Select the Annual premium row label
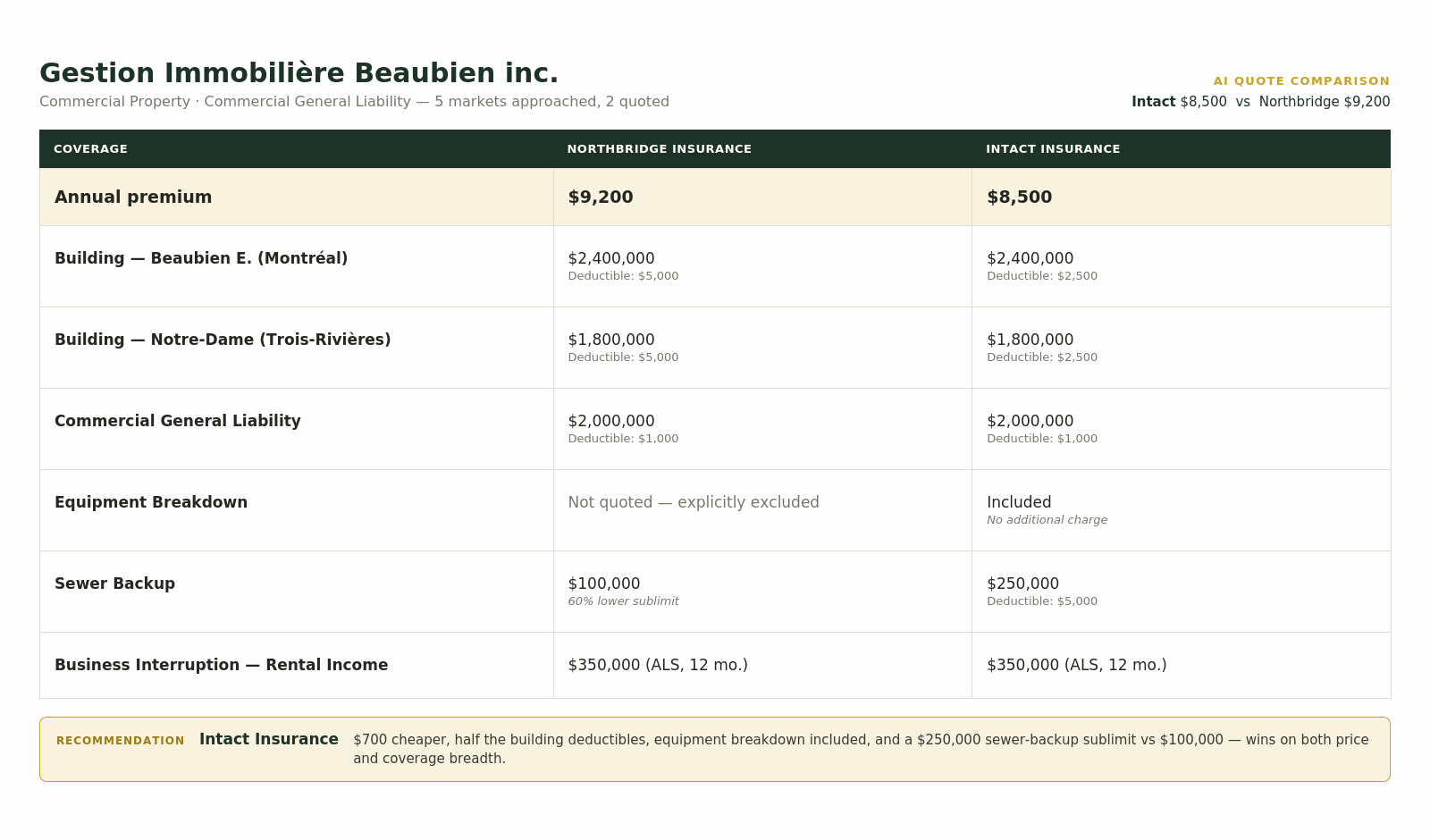This screenshot has width=1430, height=840. click(x=133, y=197)
